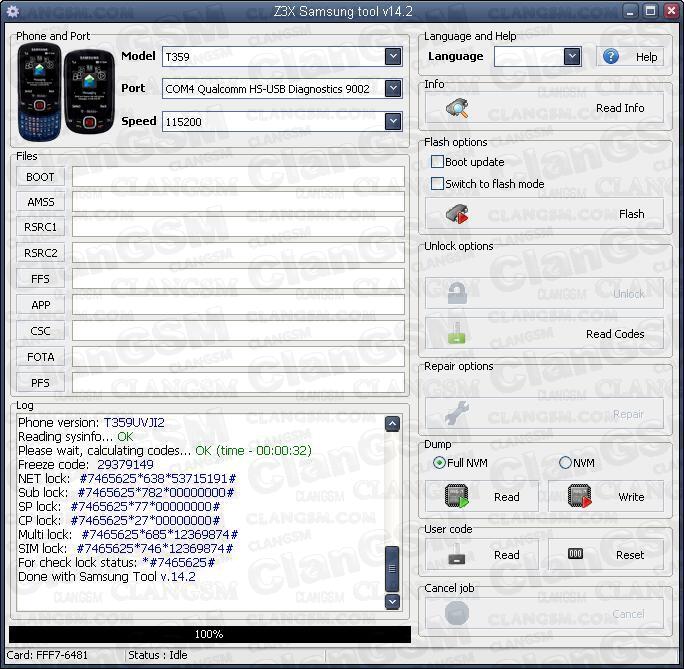Click the Read Info magnifier icon
The width and height of the screenshot is (684, 669).
point(457,108)
